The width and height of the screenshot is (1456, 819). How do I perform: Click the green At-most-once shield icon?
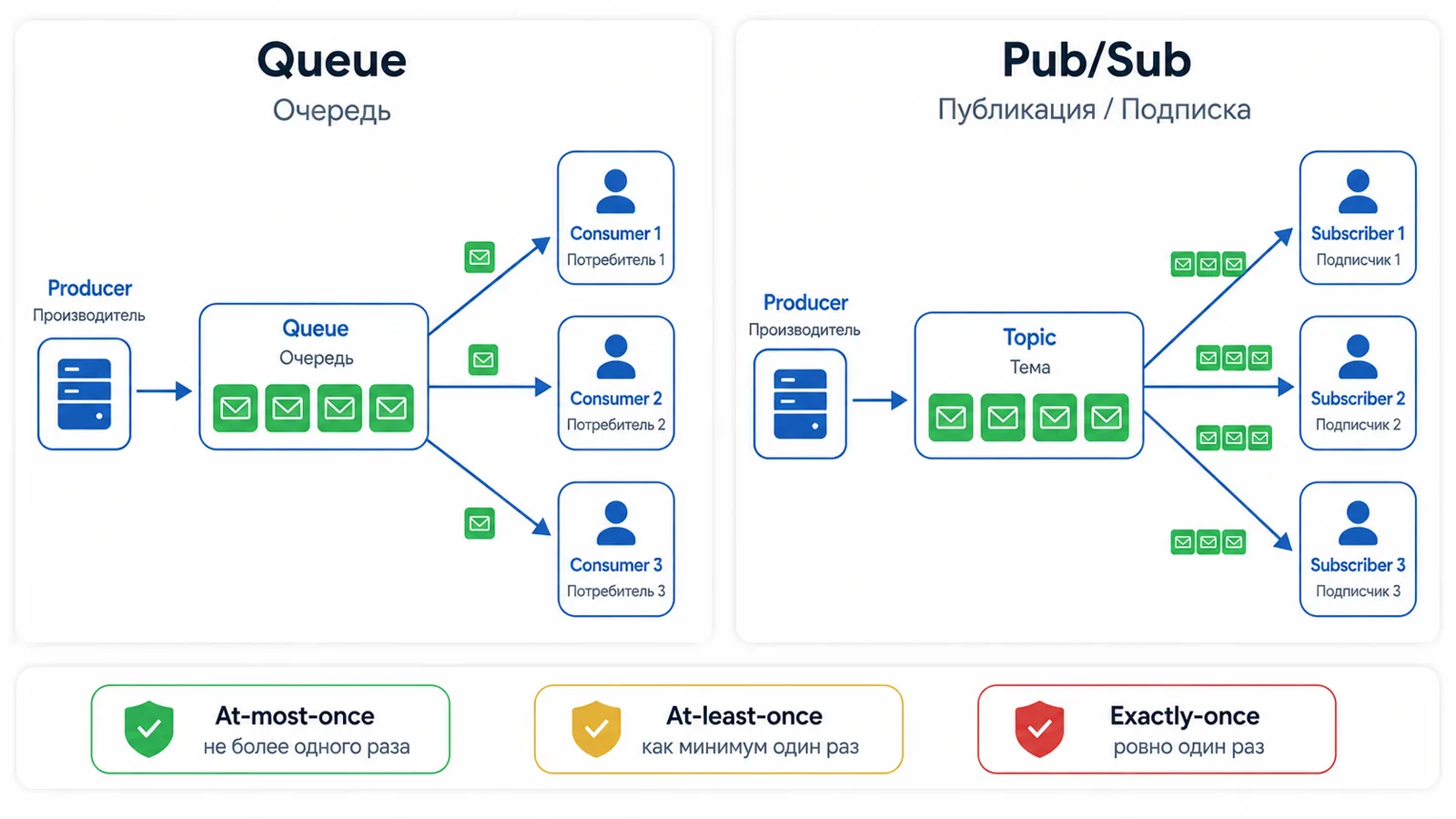(x=149, y=729)
